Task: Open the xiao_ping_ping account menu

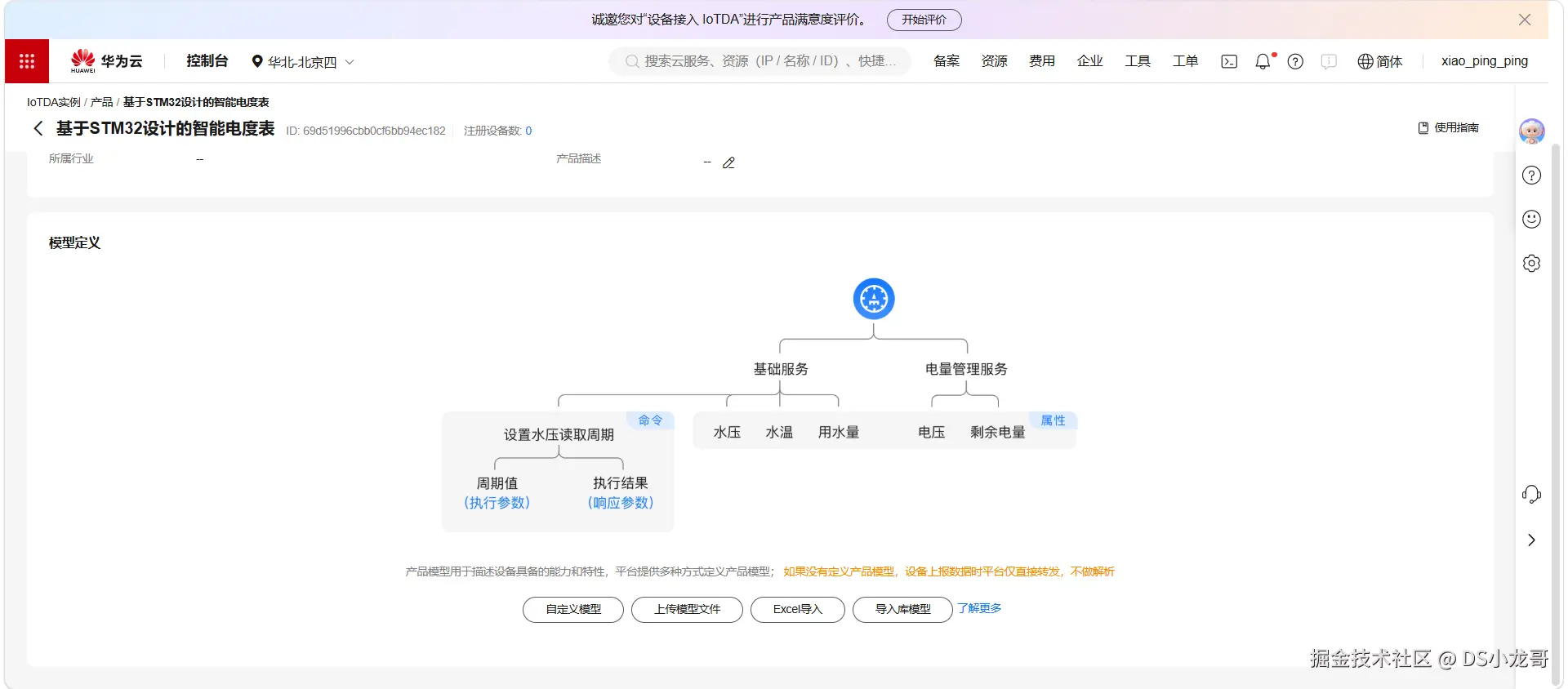Action: click(1484, 61)
